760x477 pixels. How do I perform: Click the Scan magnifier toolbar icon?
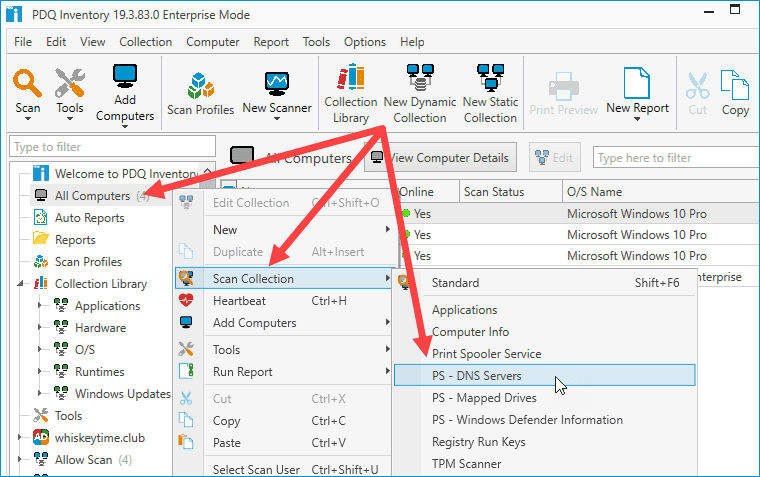(x=27, y=83)
